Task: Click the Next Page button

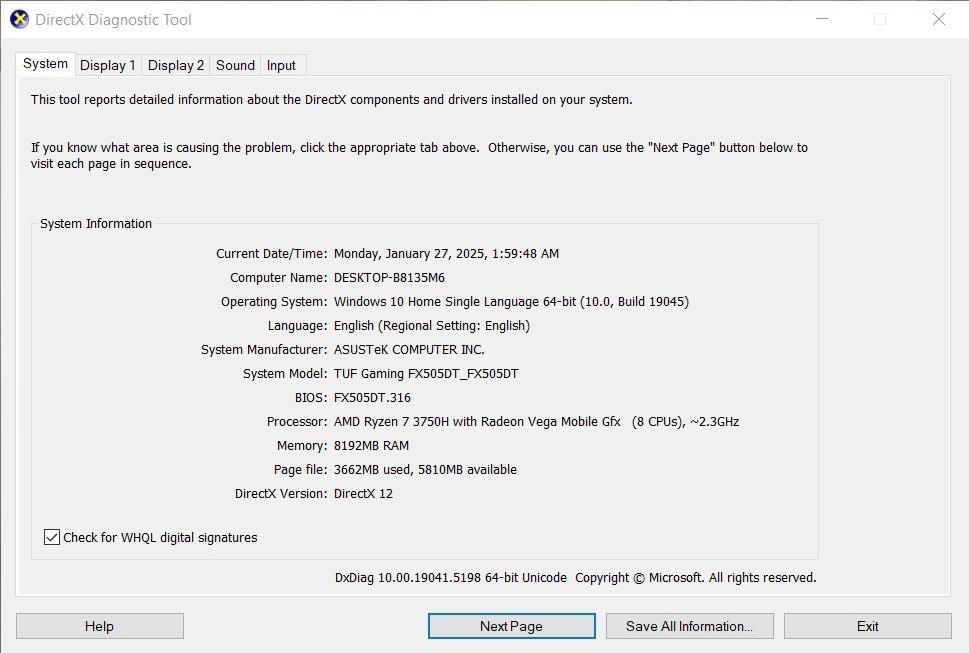Action: [x=511, y=625]
